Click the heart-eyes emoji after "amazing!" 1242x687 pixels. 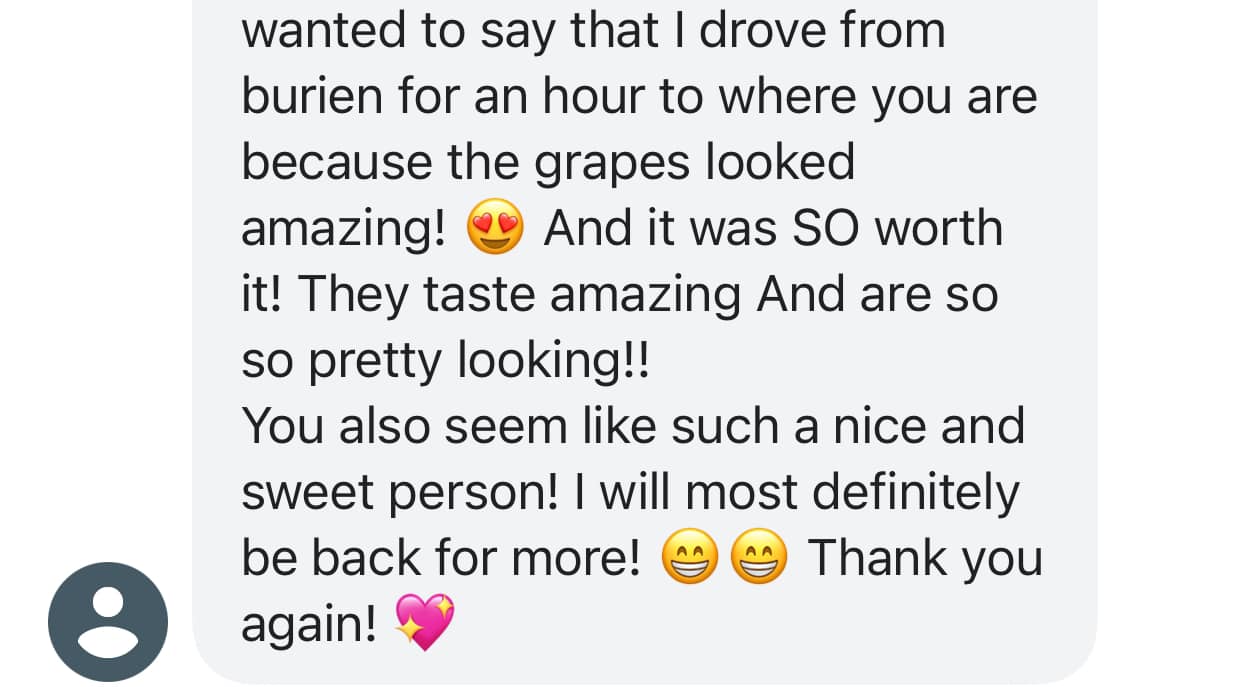point(495,228)
